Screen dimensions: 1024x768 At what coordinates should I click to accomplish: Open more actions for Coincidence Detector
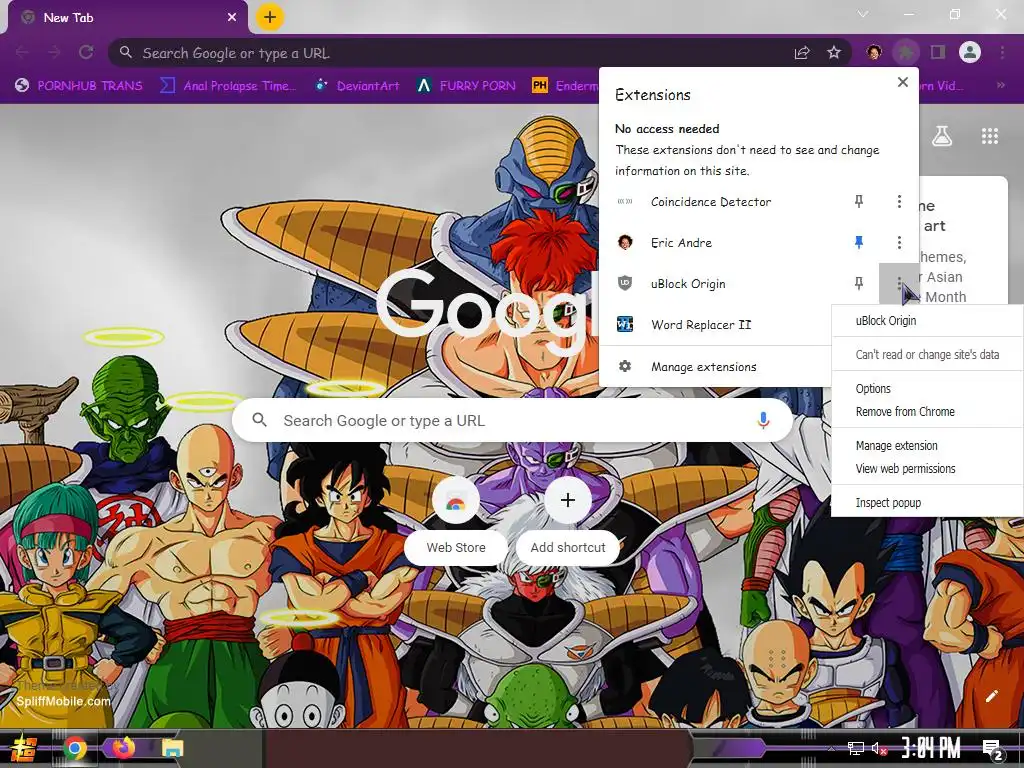coord(899,202)
